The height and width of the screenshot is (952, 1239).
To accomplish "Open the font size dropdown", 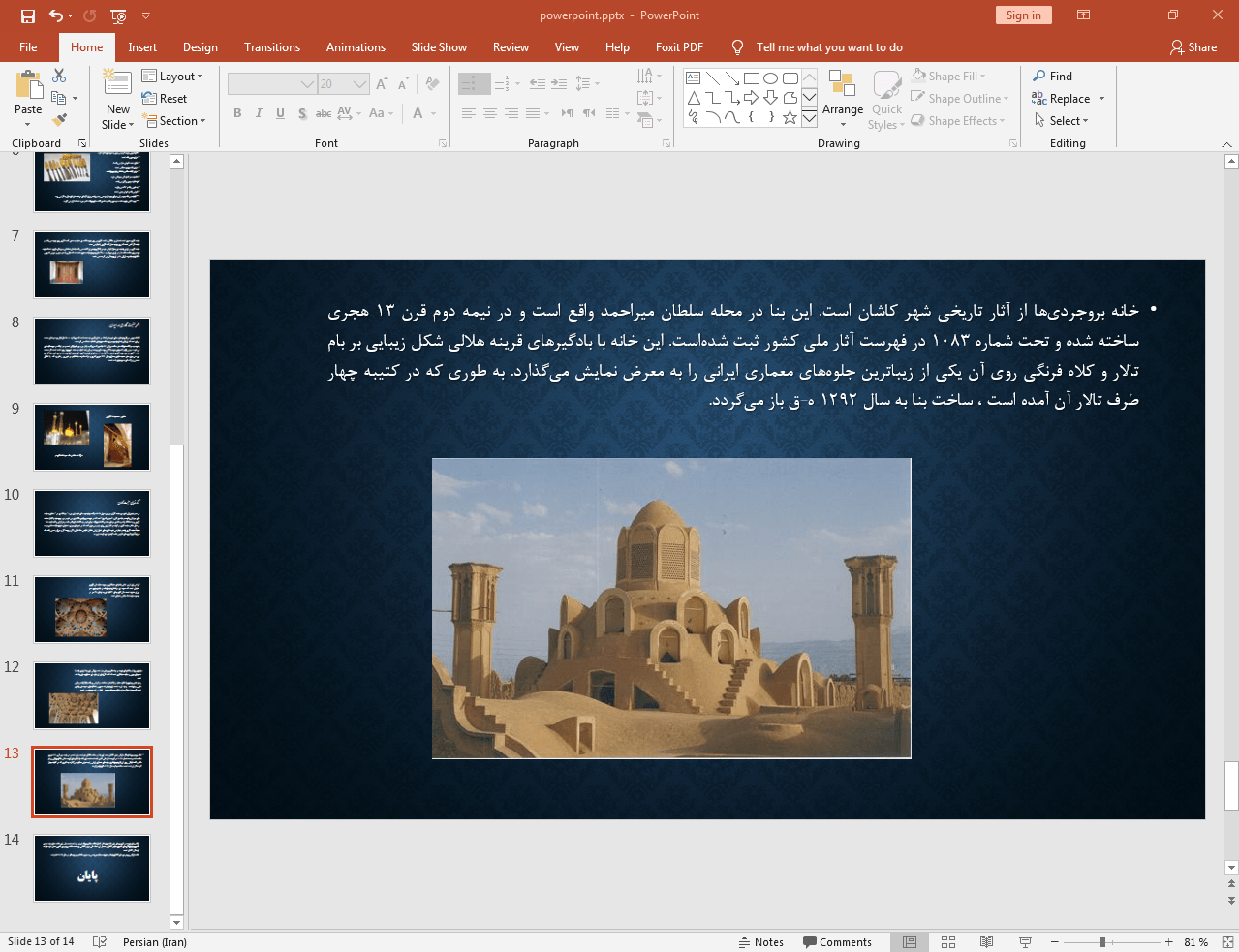I will tap(360, 84).
